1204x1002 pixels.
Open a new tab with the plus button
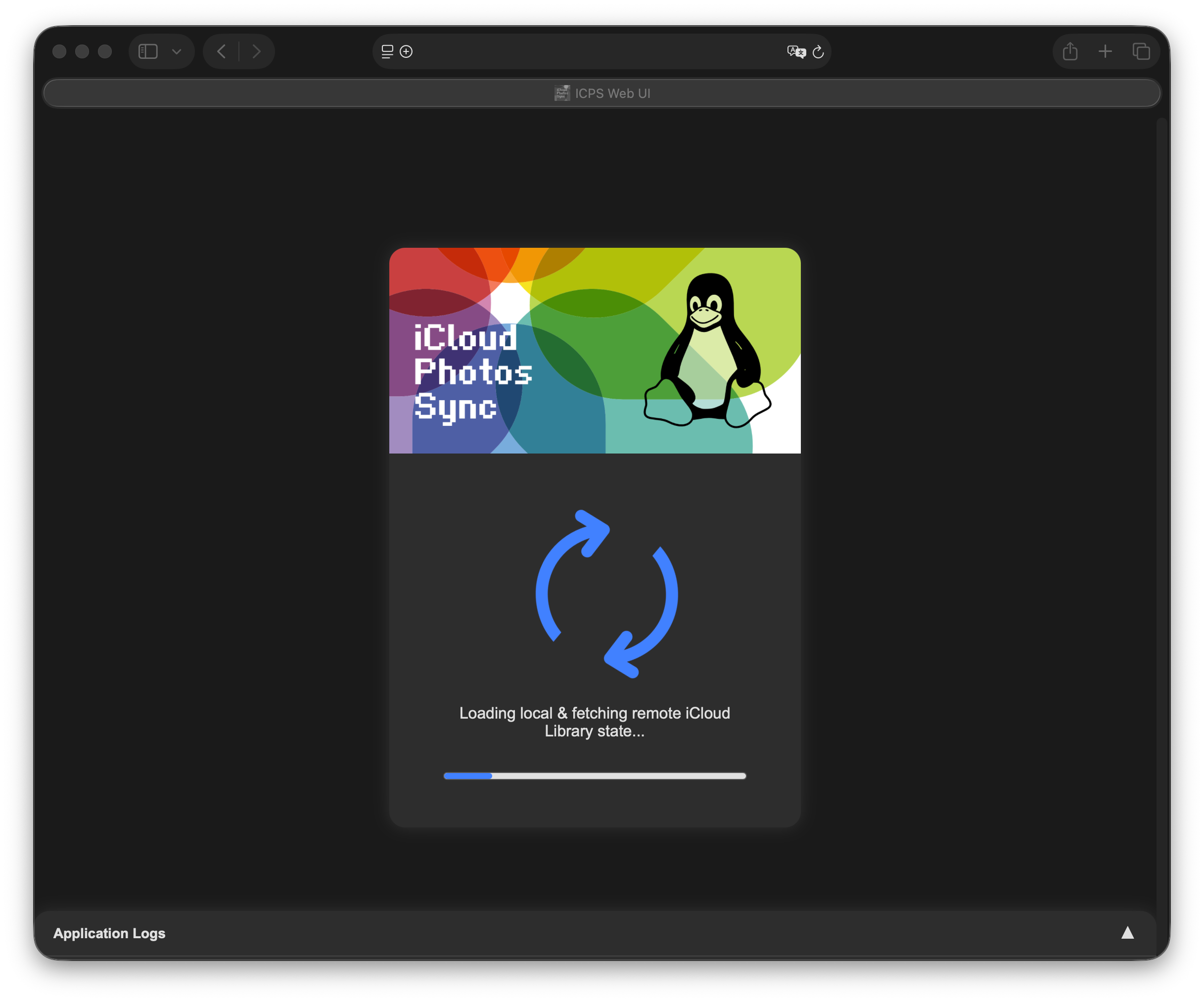tap(1106, 51)
